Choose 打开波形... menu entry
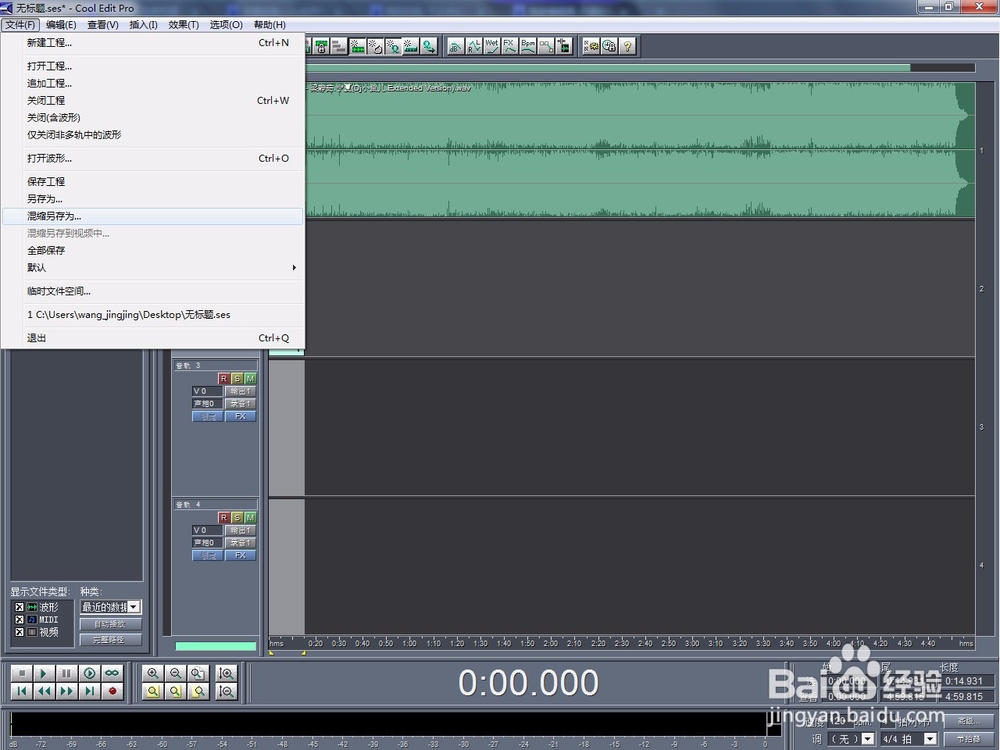This screenshot has height=750, width=1000. (152, 158)
